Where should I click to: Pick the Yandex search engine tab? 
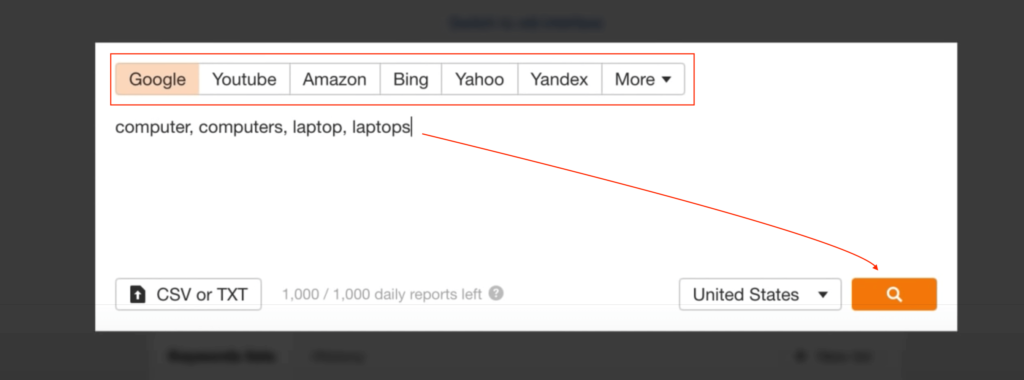(559, 80)
